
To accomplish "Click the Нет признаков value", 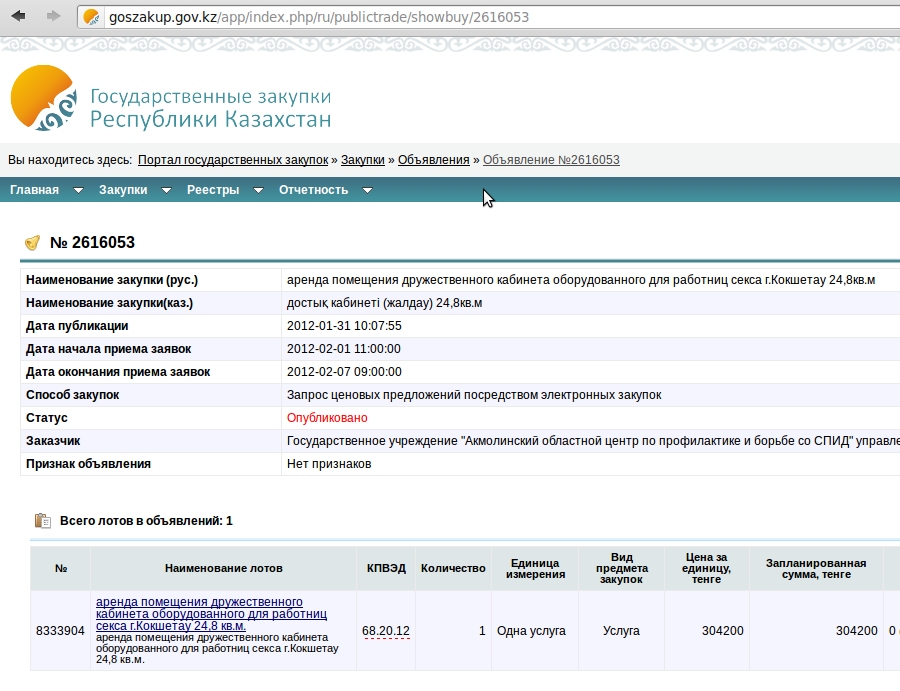I will (x=329, y=464).
